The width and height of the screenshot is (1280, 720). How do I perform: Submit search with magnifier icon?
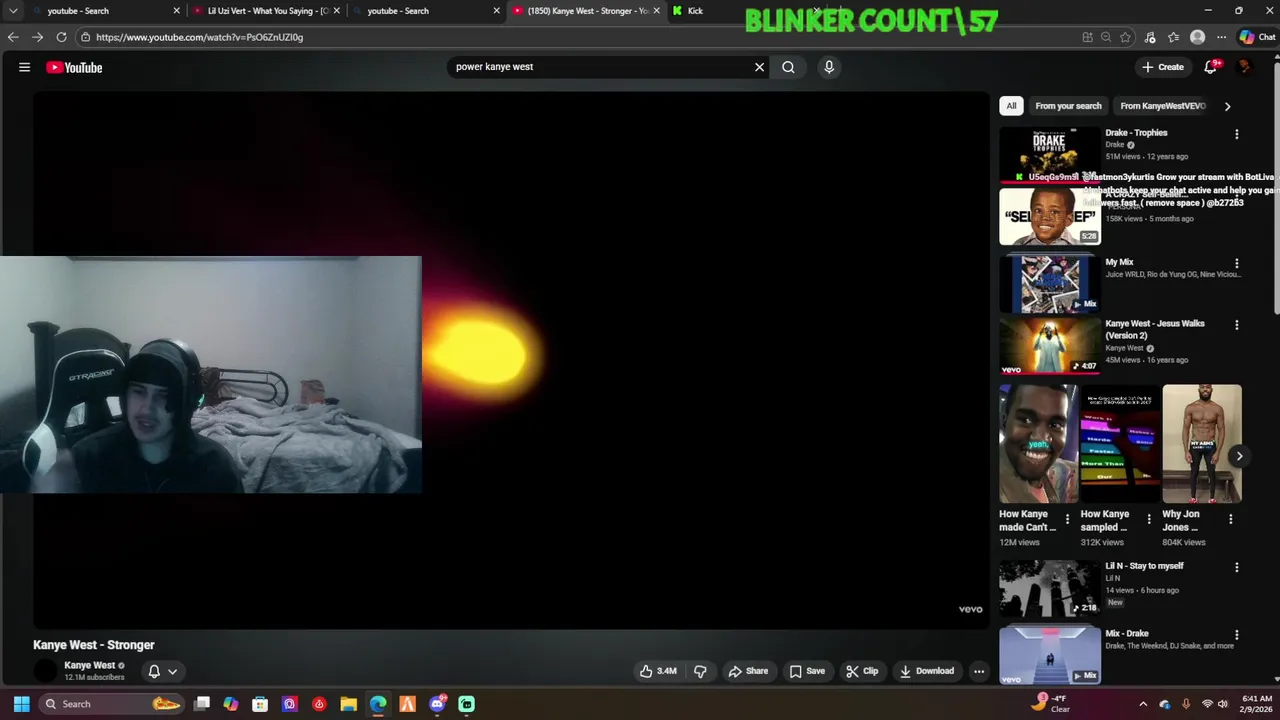pos(788,67)
